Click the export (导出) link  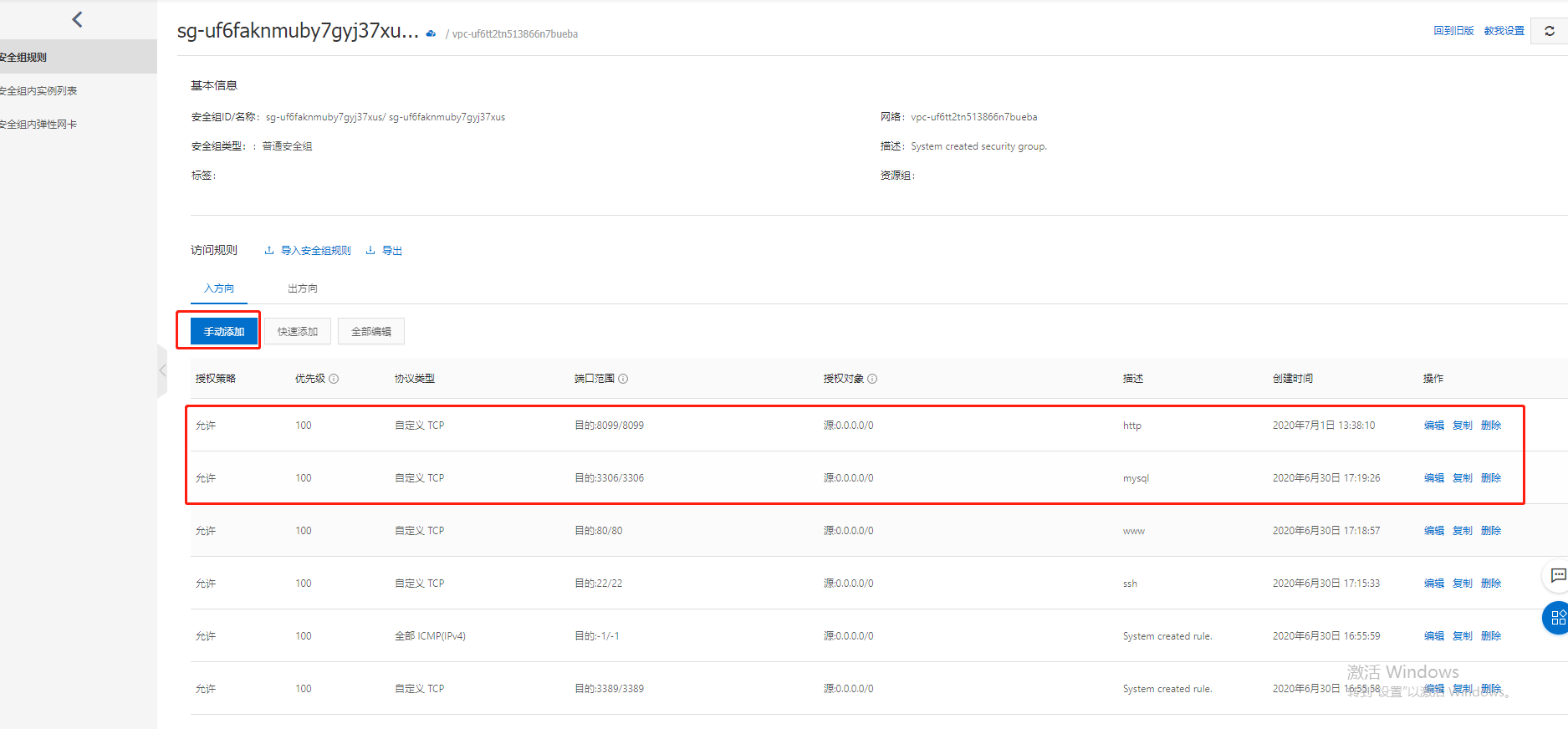point(385,251)
